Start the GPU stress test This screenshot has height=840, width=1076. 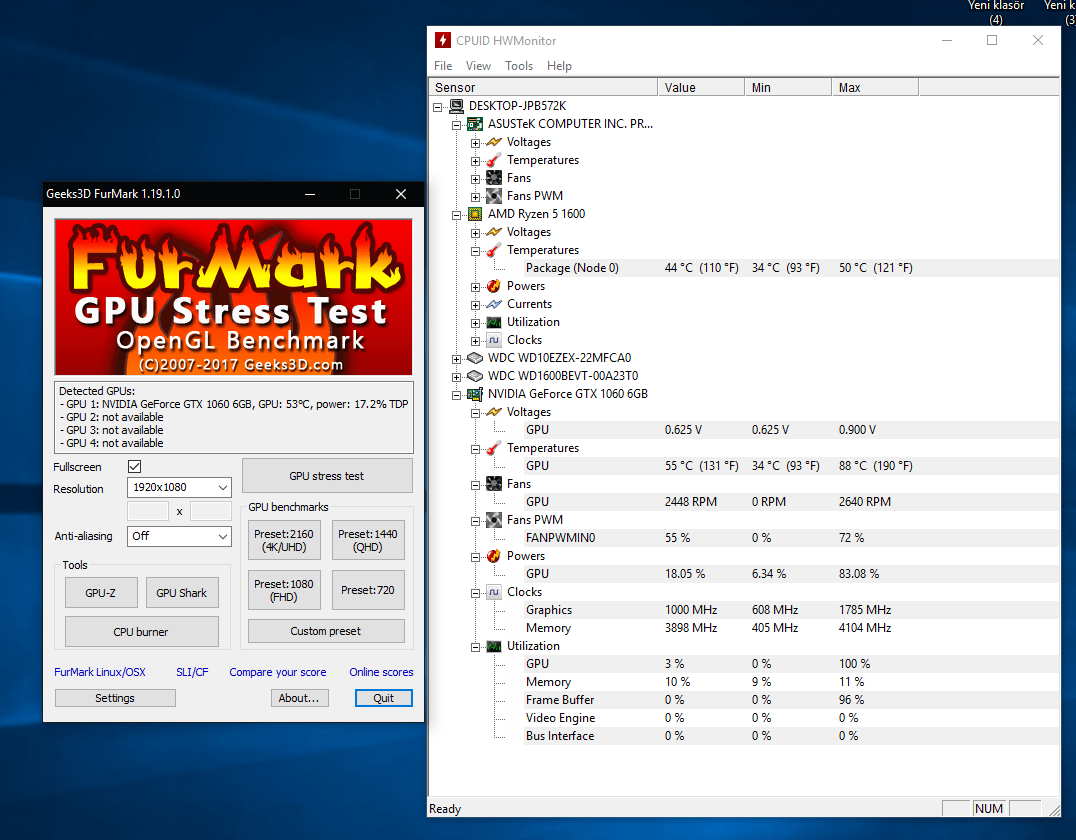pos(327,476)
